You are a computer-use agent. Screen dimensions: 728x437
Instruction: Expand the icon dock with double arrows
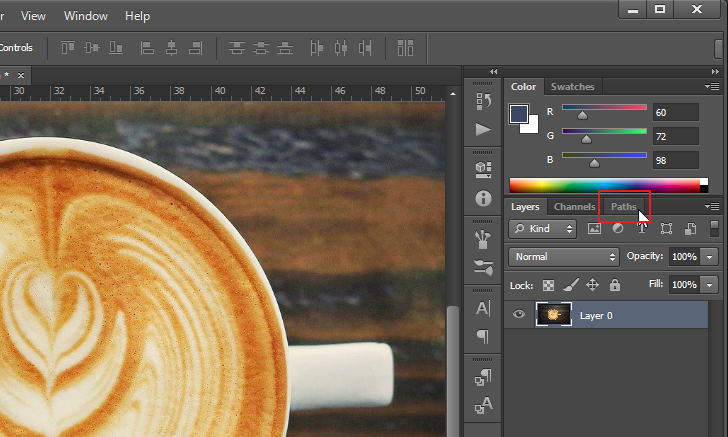493,72
